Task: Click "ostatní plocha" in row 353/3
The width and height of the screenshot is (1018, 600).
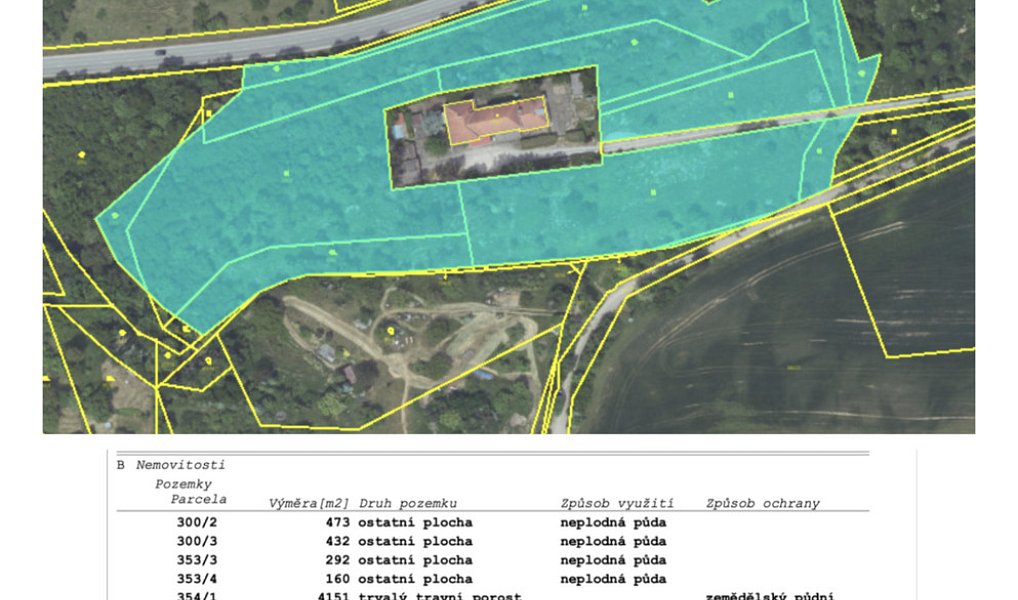Action: [x=416, y=560]
